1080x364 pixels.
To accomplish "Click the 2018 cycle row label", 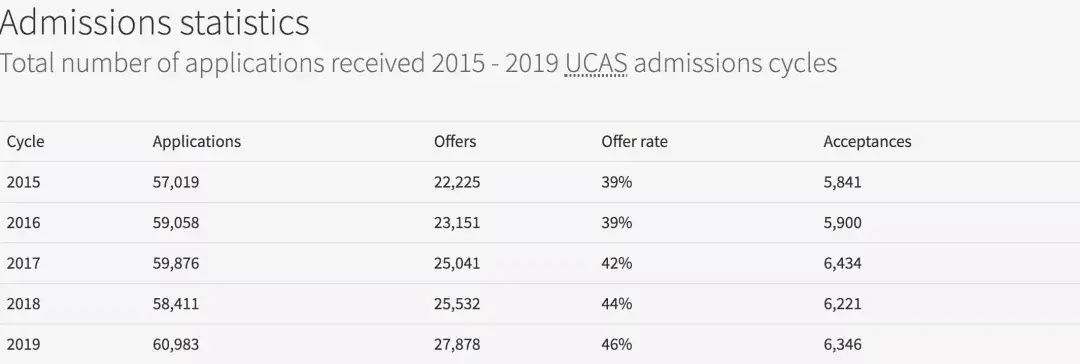I will 23,304.
